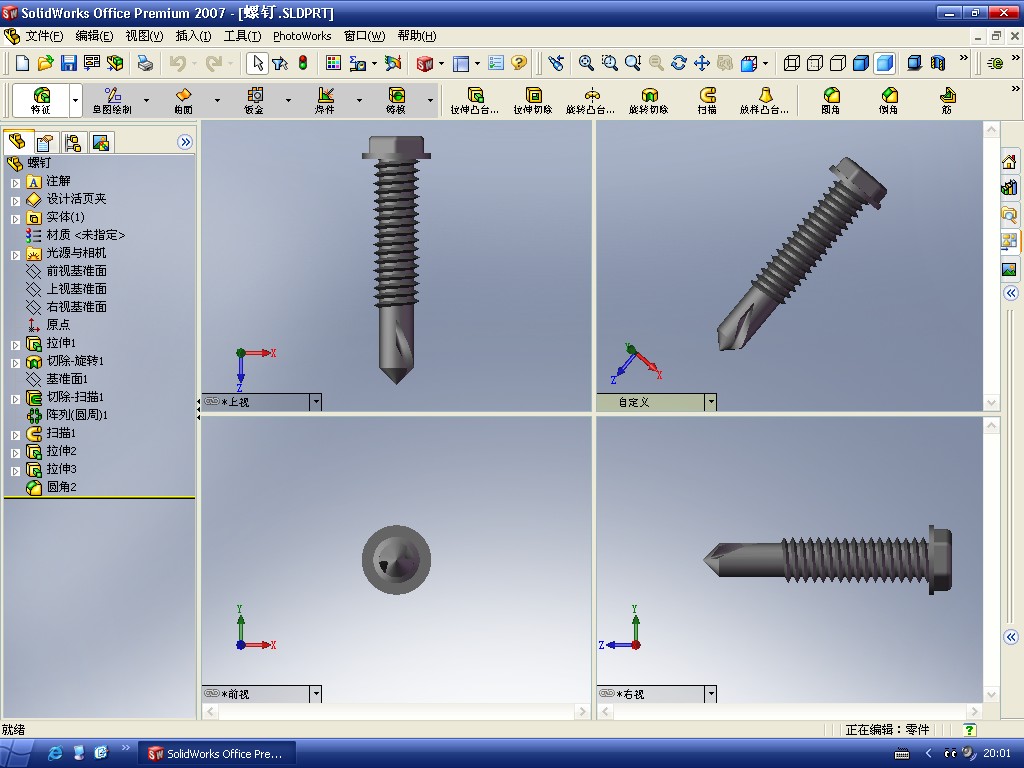
Task: Switch to Wireframe display style
Action: (792, 63)
